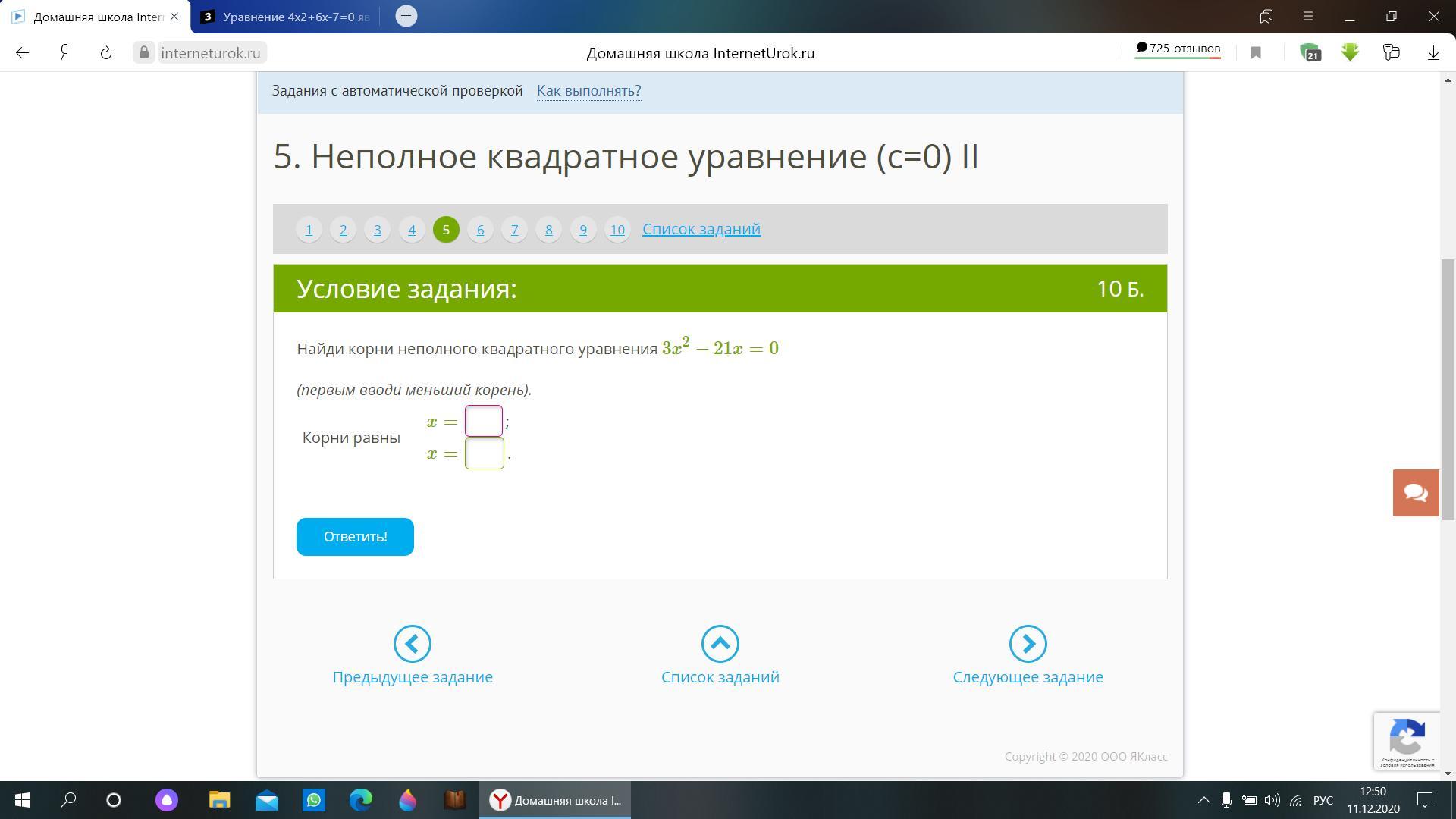Click the second root input field
This screenshot has height=819, width=1456.
[484, 453]
